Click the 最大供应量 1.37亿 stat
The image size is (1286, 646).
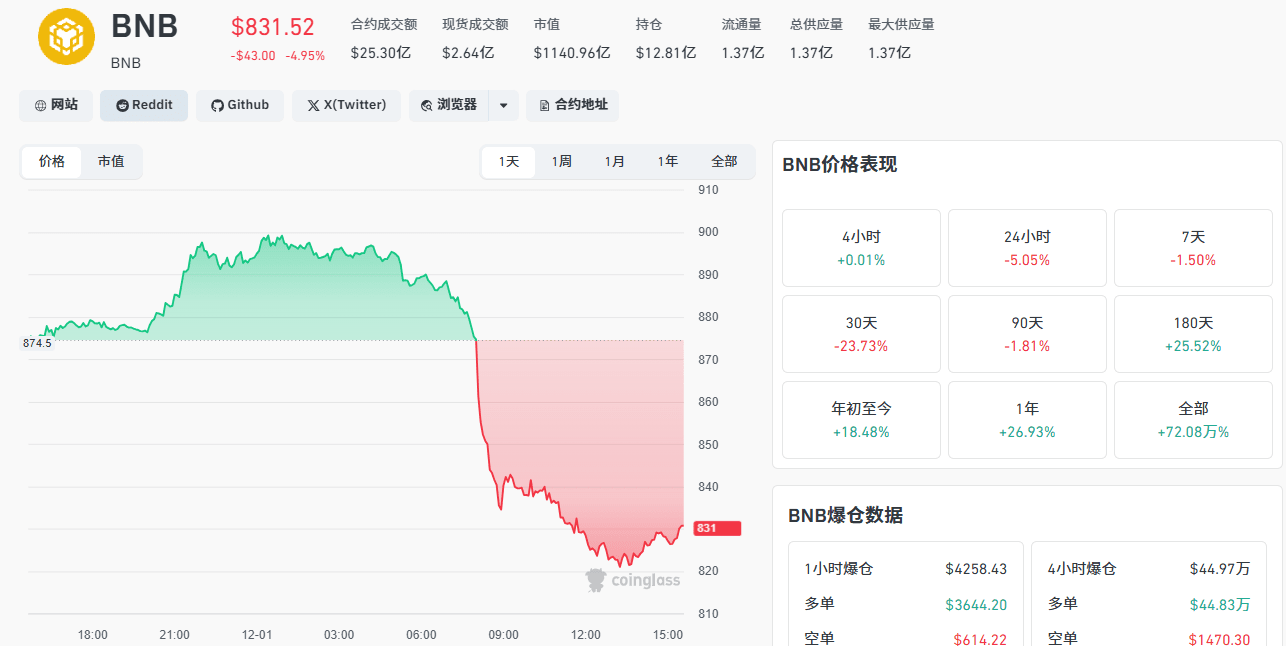point(901,38)
